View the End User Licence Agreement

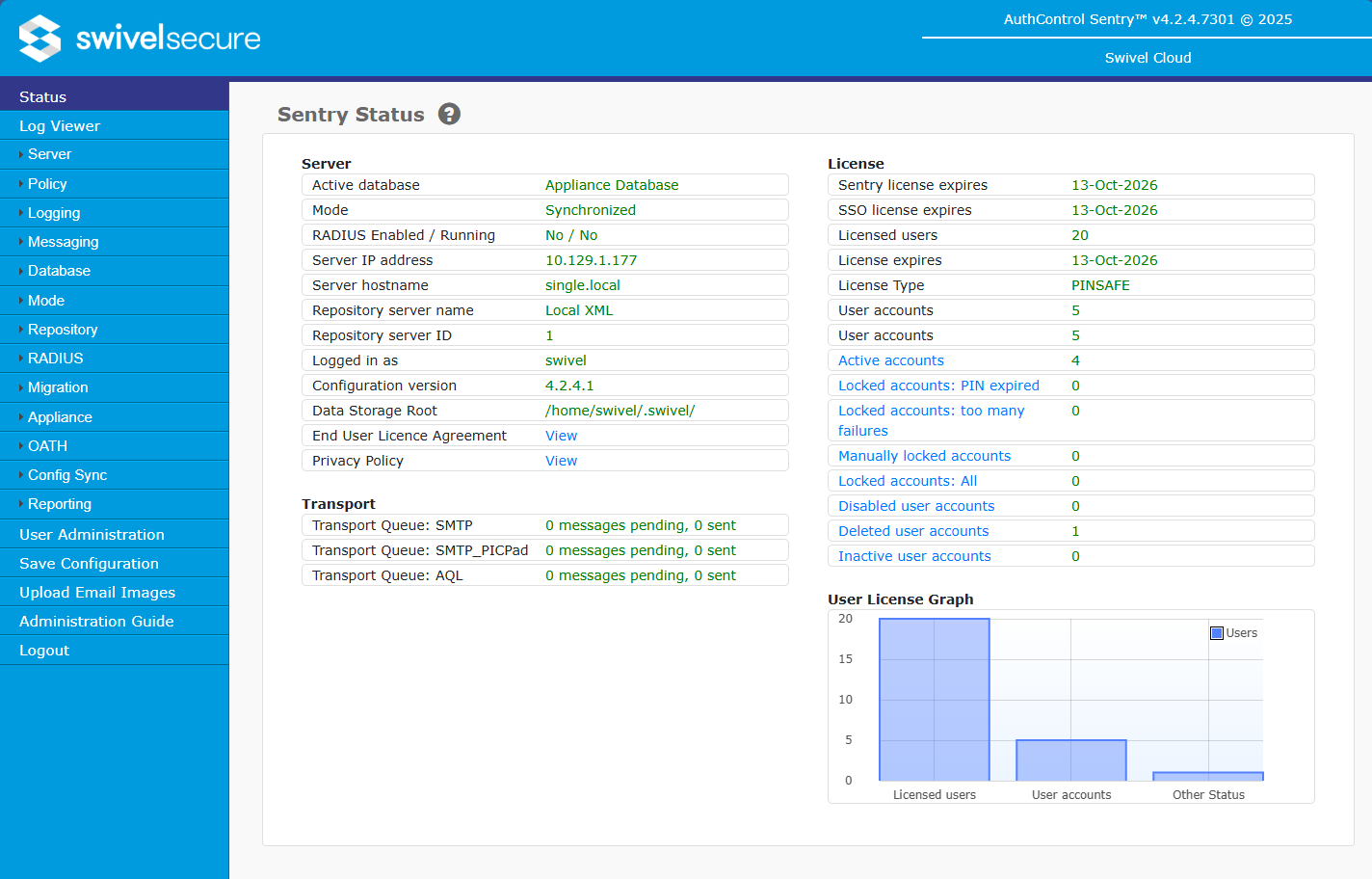561,435
